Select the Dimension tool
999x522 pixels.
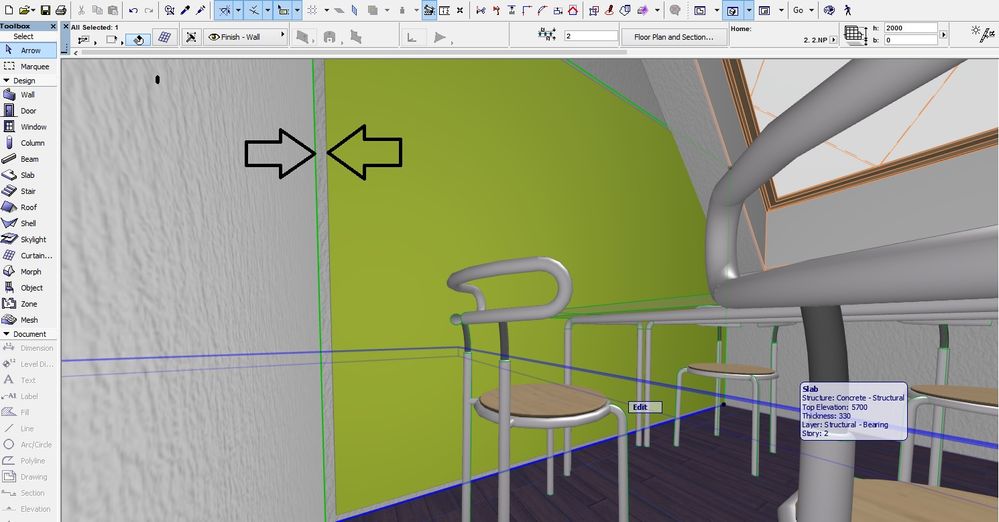[x=28, y=348]
